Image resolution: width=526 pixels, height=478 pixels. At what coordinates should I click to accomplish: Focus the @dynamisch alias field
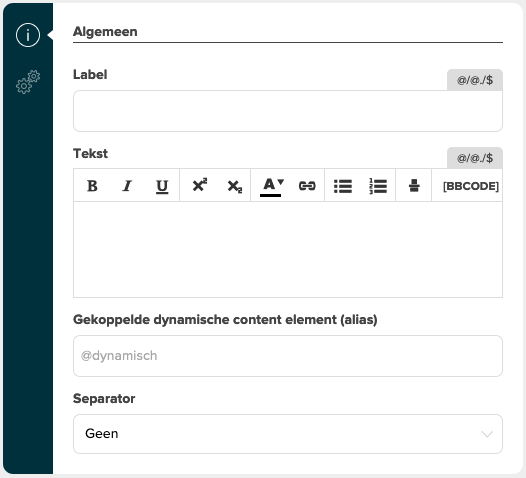click(x=288, y=356)
